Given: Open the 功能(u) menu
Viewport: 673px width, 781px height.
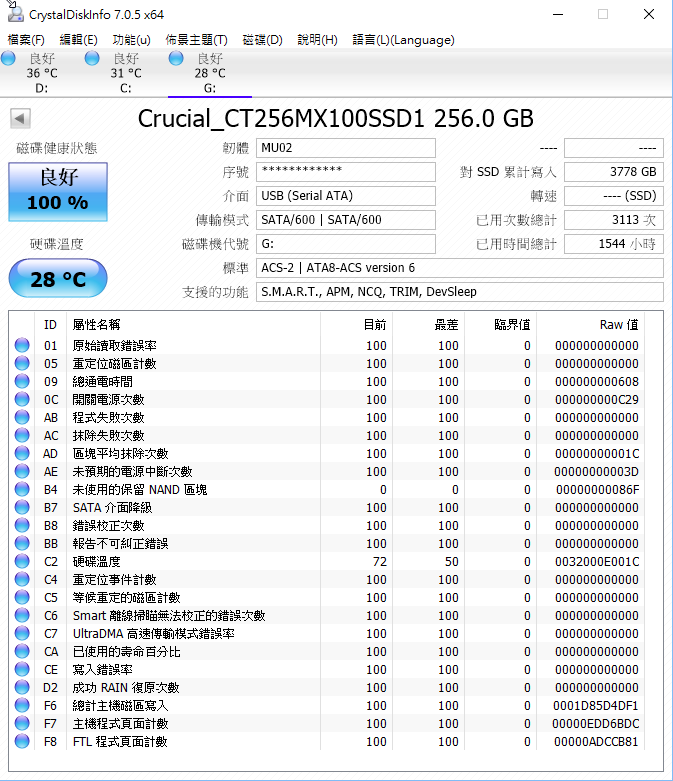Looking at the screenshot, I should (132, 40).
